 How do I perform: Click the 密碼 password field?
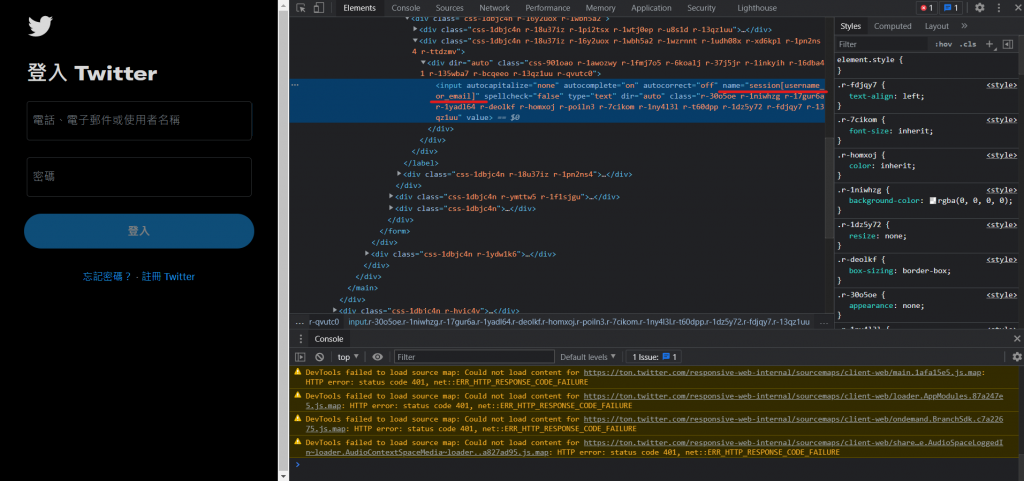(139, 177)
